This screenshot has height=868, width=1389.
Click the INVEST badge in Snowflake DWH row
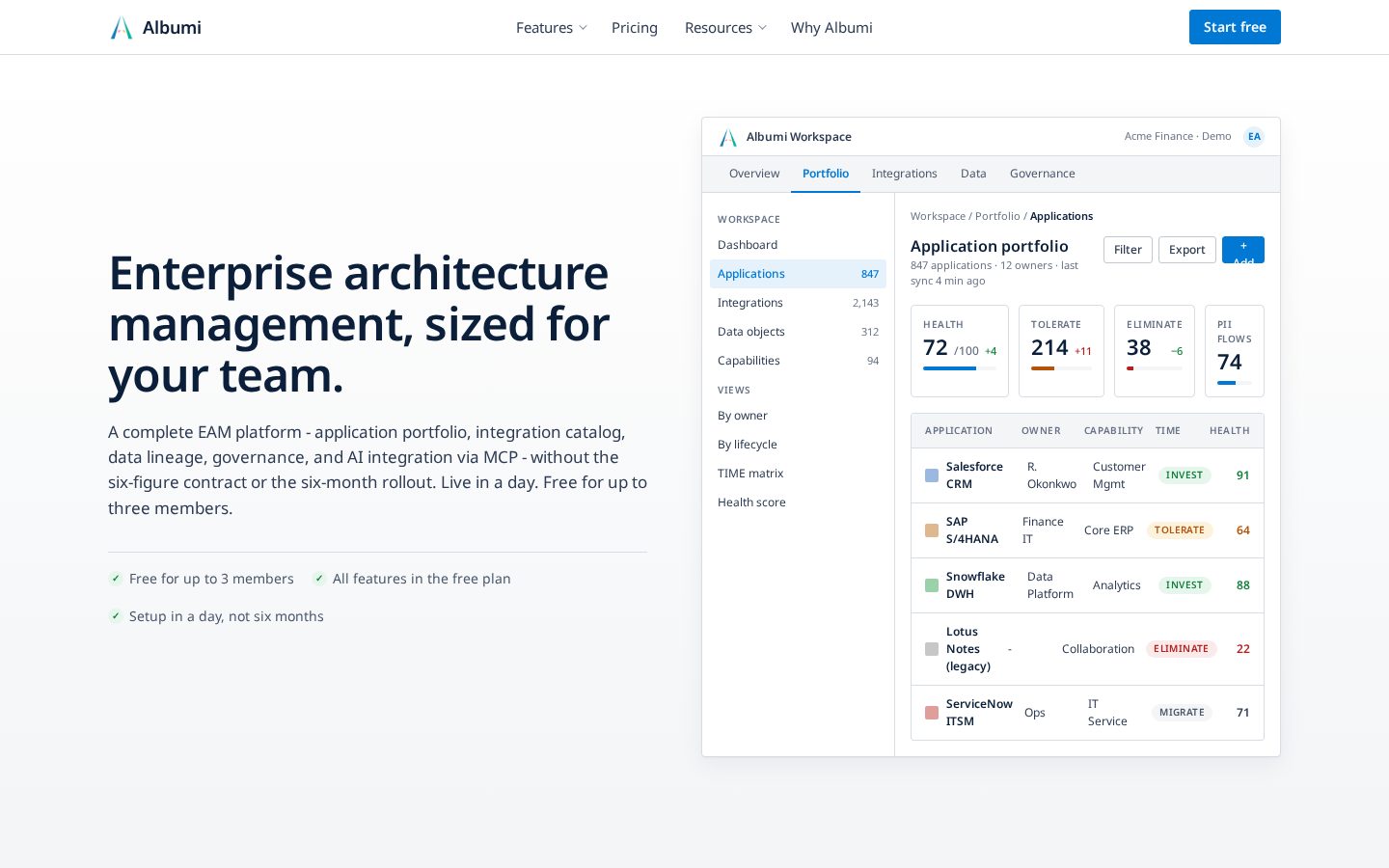point(1185,585)
